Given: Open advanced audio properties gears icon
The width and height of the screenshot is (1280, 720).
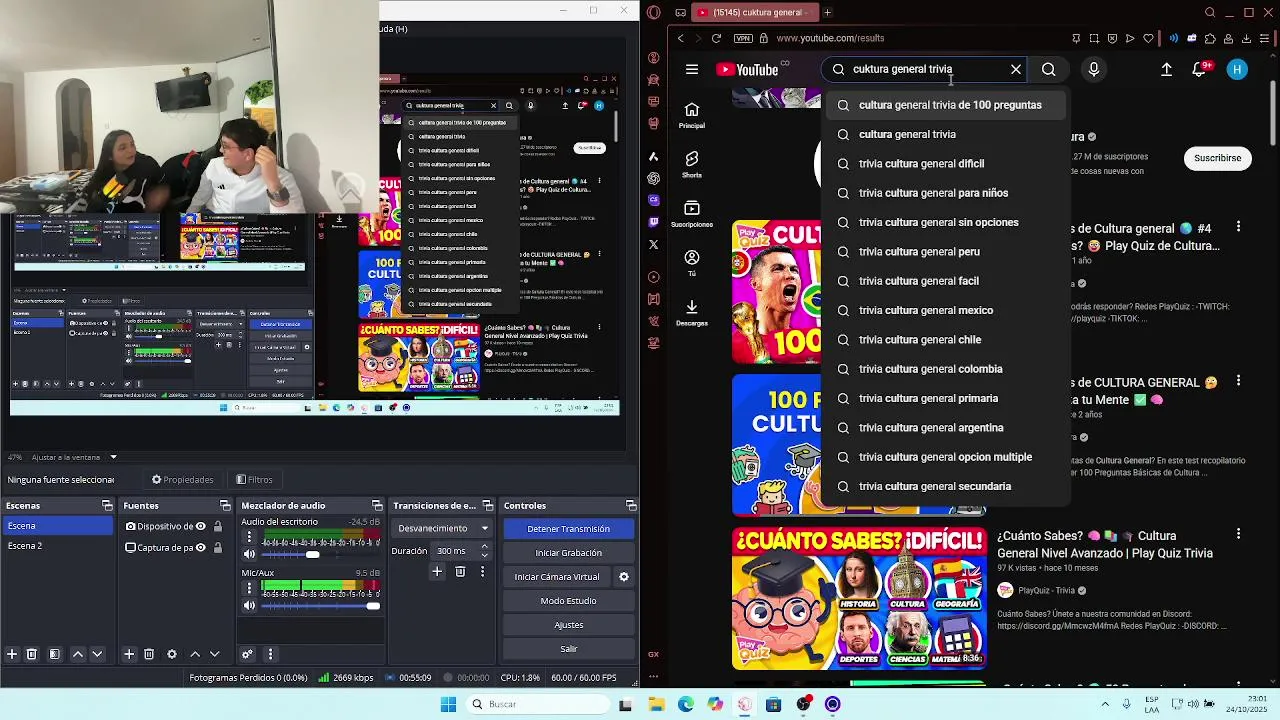Looking at the screenshot, I should tap(247, 654).
